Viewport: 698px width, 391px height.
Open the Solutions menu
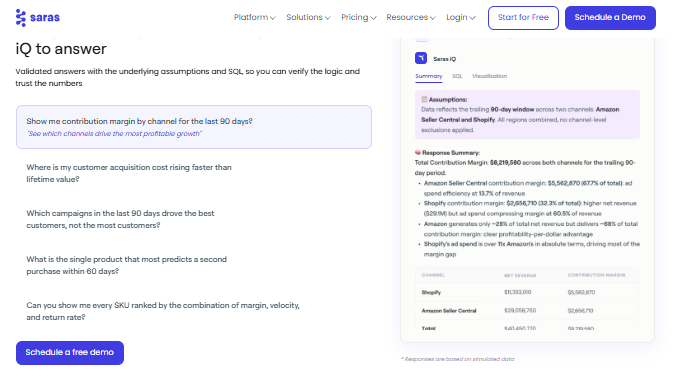click(308, 17)
